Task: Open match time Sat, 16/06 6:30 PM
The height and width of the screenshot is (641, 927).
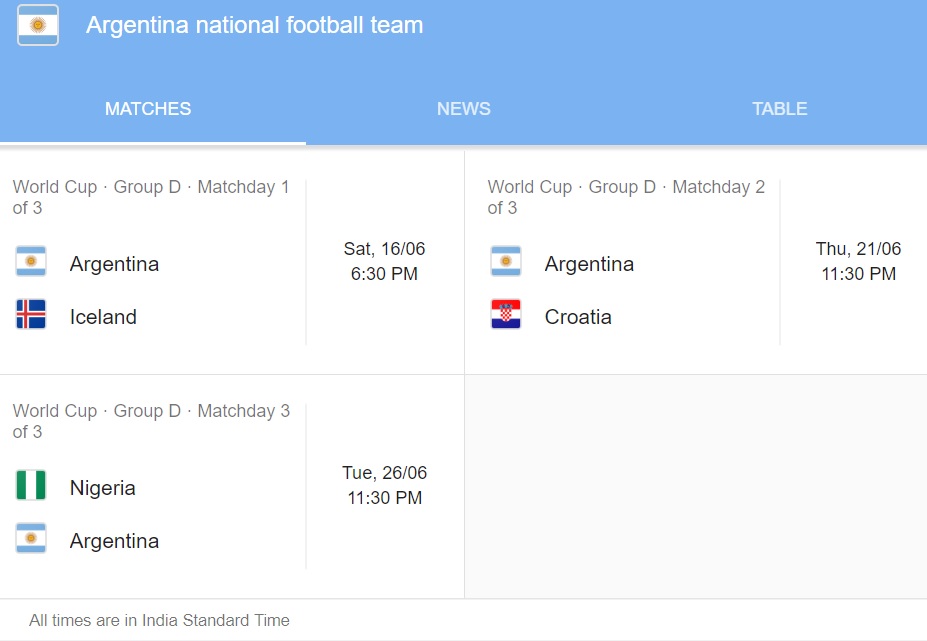Action: (384, 261)
